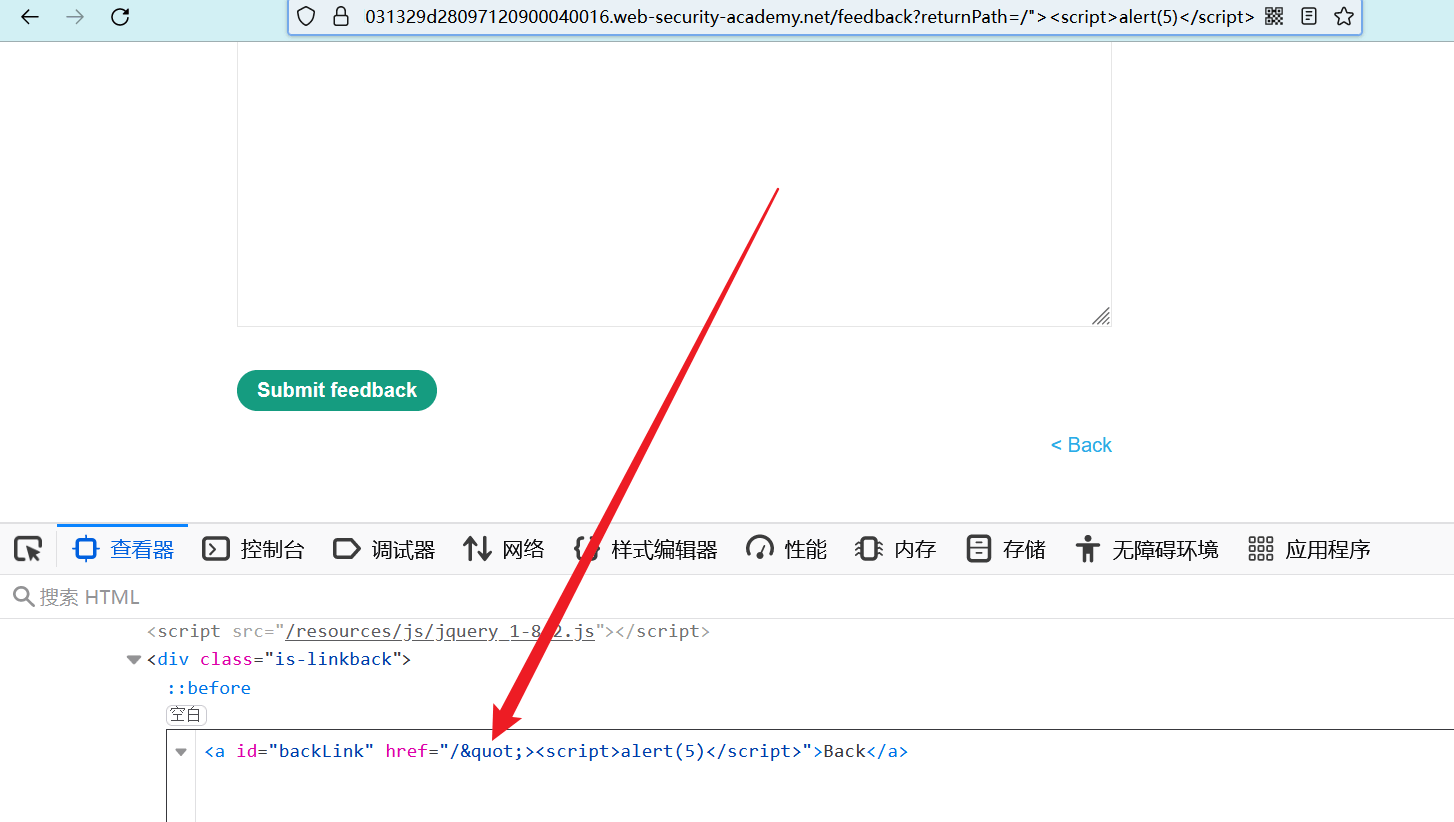1454x822 pixels.
Task: Collapse the div class is-linkback node
Action: (133, 660)
